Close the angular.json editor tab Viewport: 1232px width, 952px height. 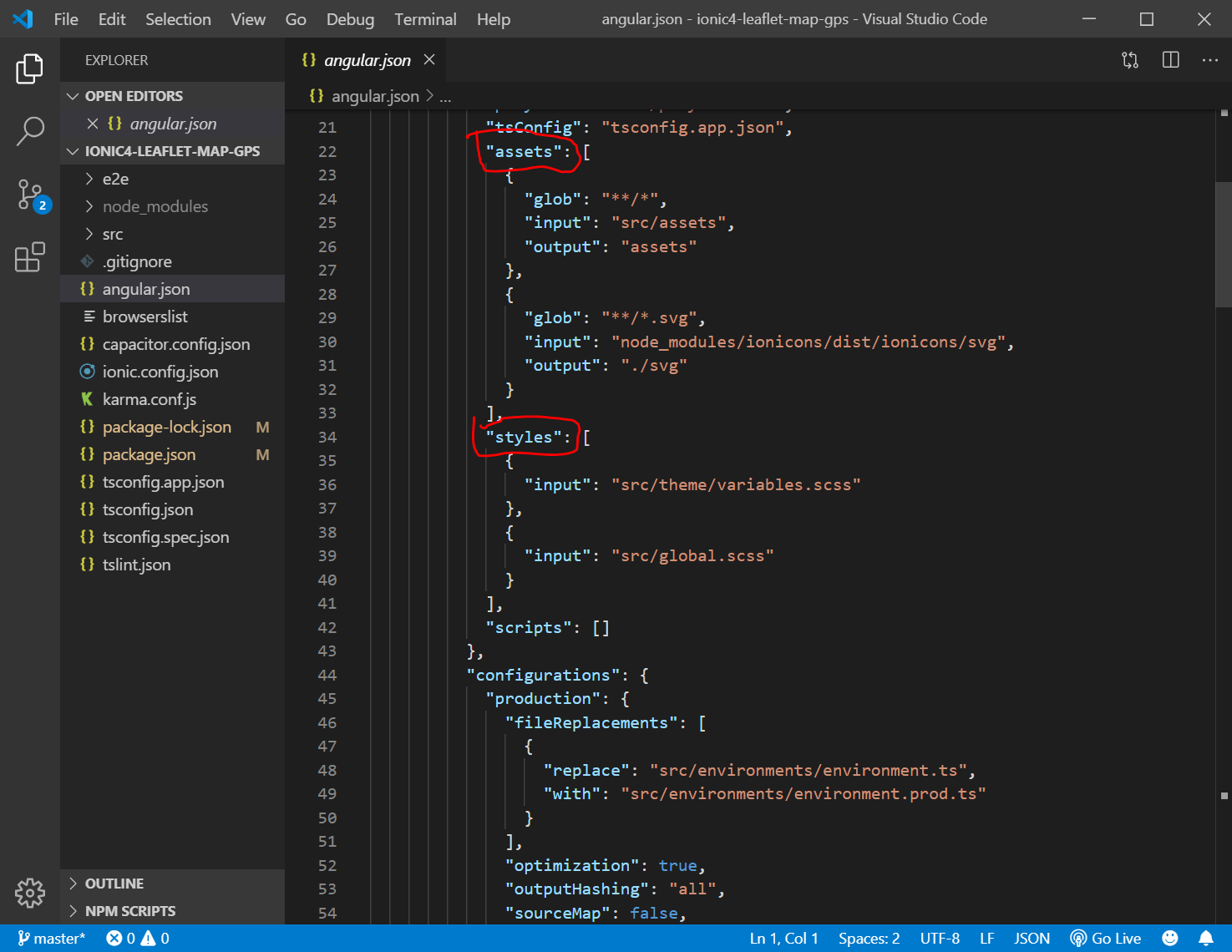coord(429,59)
